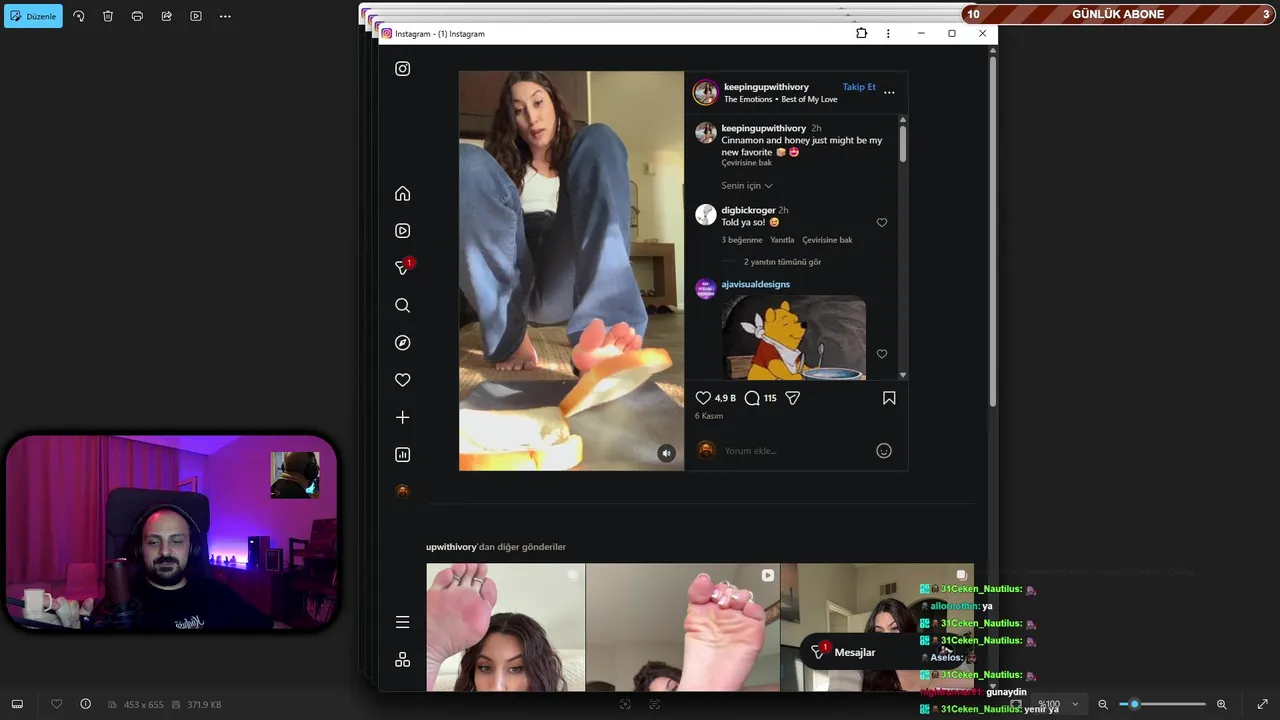Open emoji picker beside comment field
Screen dimensions: 1280x720
tap(884, 451)
